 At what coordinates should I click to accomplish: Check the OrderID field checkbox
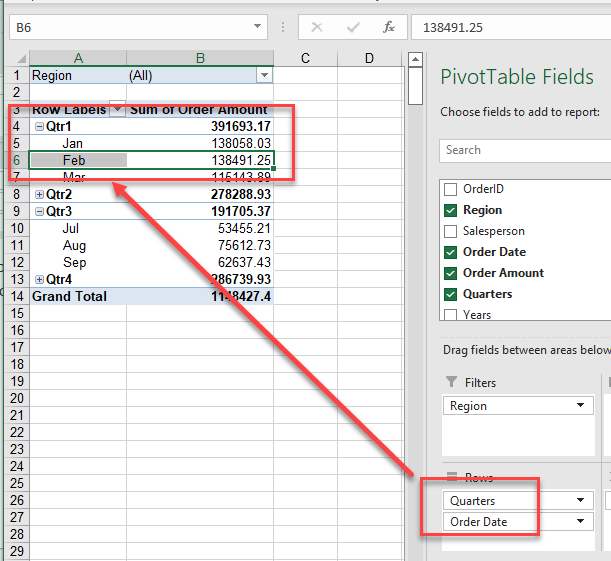[x=450, y=189]
